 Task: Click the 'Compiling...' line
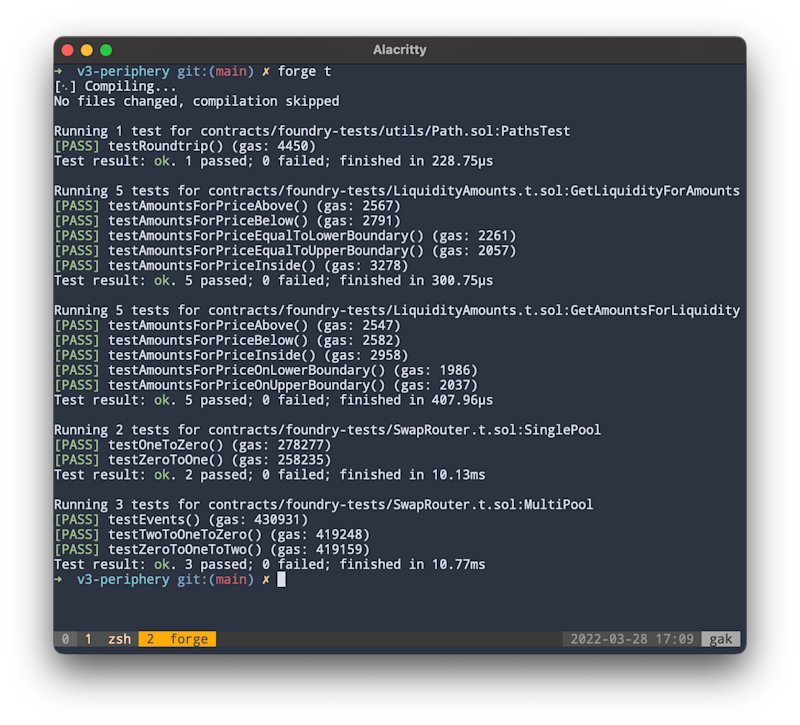(x=115, y=86)
